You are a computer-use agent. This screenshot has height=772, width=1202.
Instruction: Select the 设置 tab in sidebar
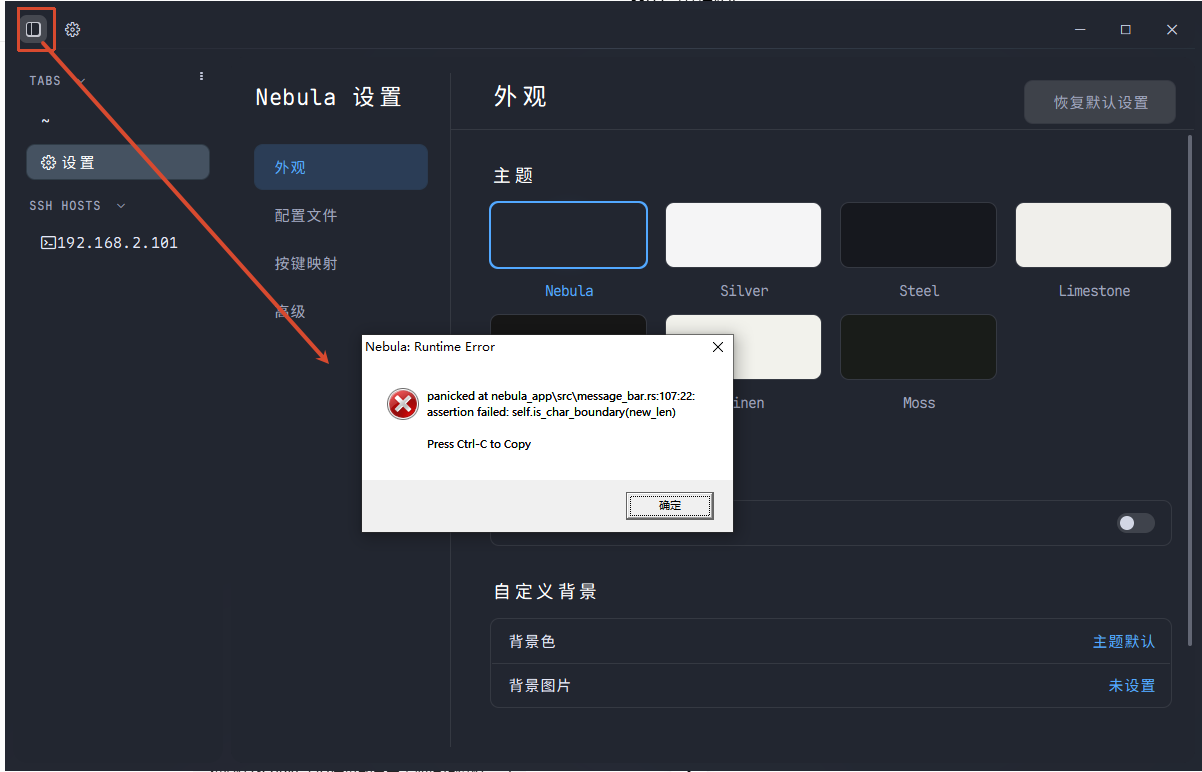pyautogui.click(x=118, y=162)
